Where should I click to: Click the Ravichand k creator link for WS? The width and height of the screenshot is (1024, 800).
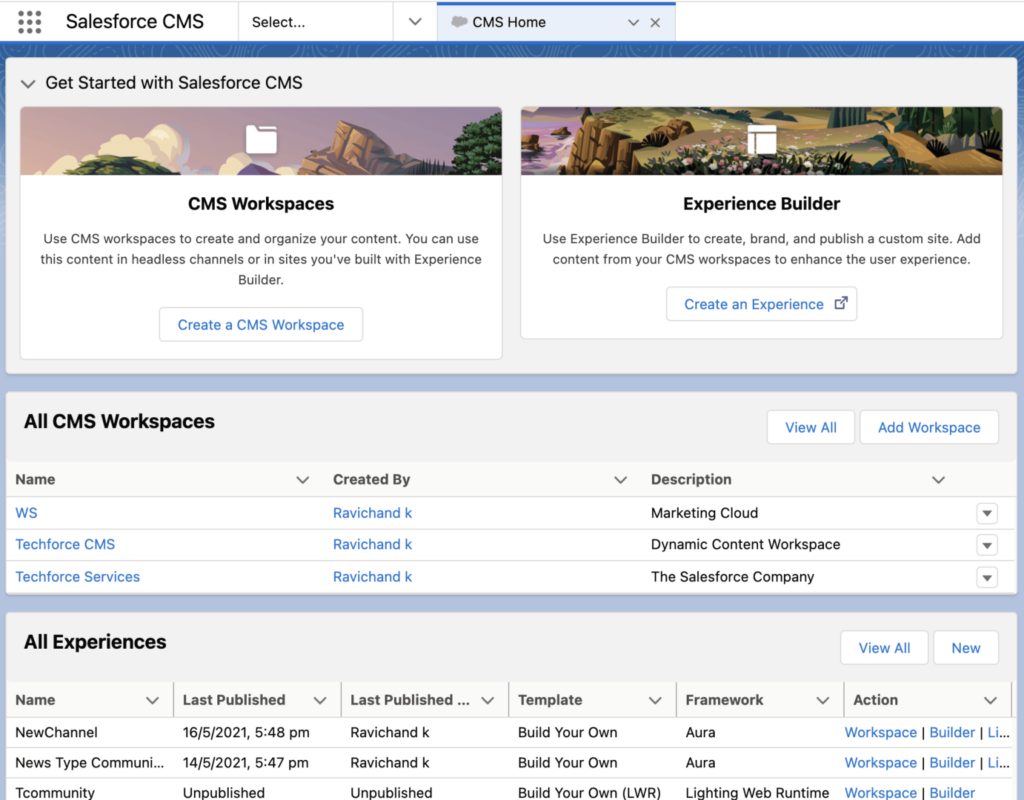point(372,512)
